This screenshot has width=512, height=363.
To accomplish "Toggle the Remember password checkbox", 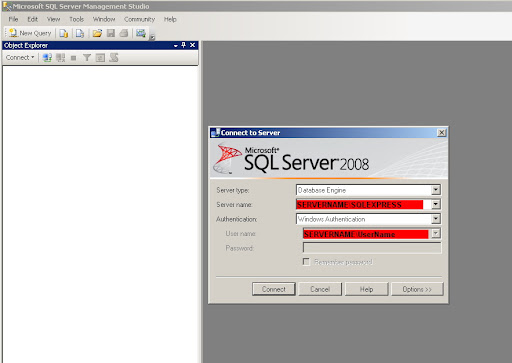I will coord(306,262).
